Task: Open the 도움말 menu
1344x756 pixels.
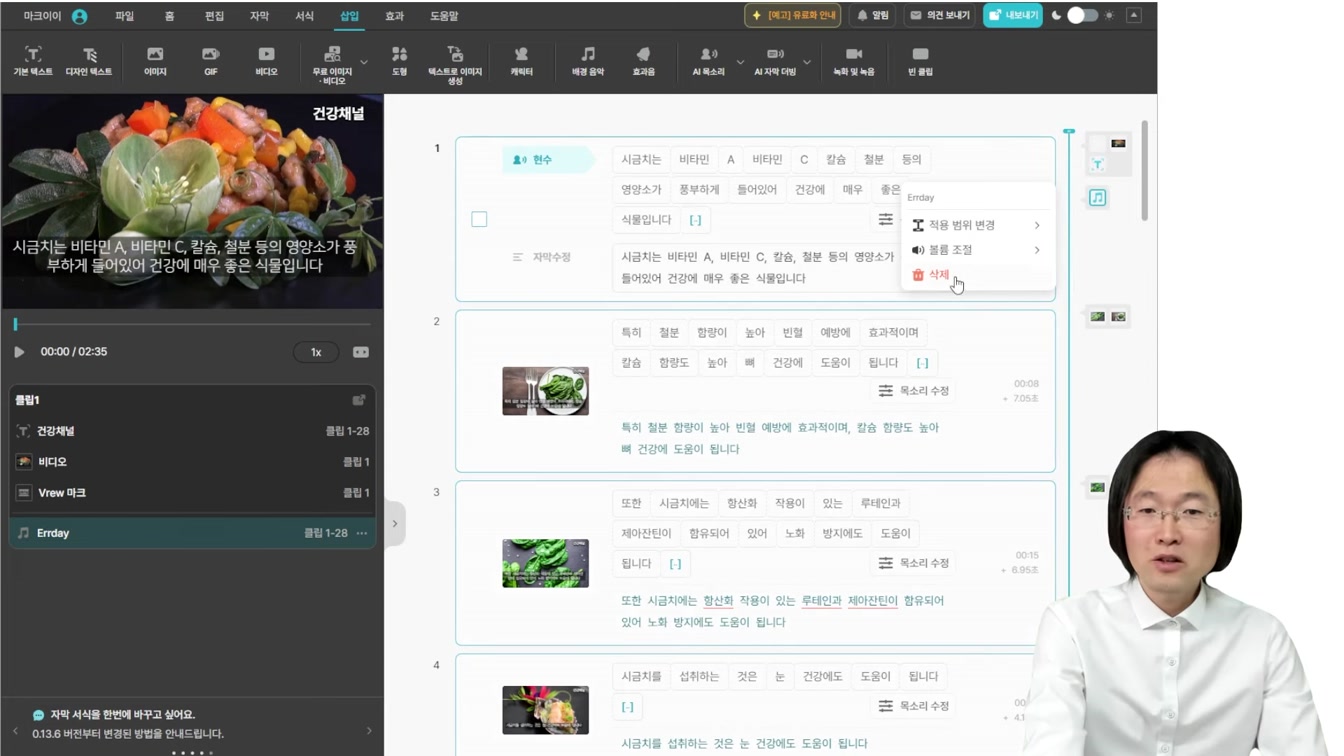Action: click(444, 16)
